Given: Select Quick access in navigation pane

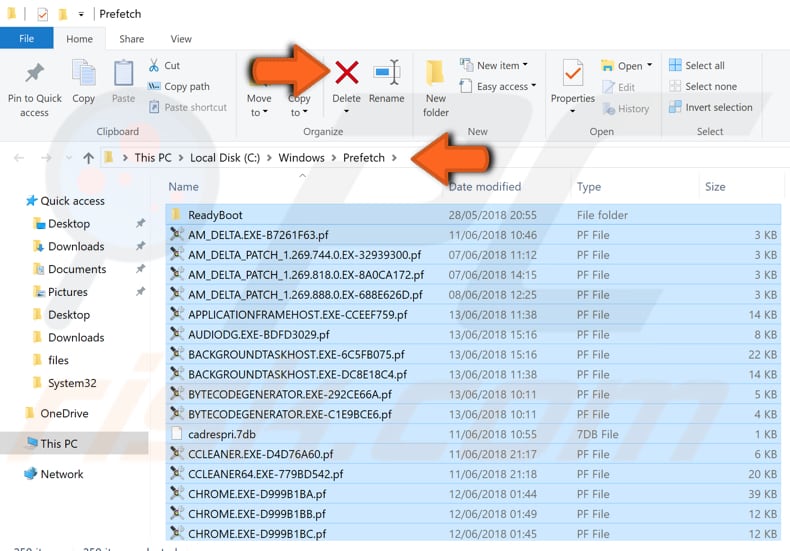Looking at the screenshot, I should pos(65,201).
